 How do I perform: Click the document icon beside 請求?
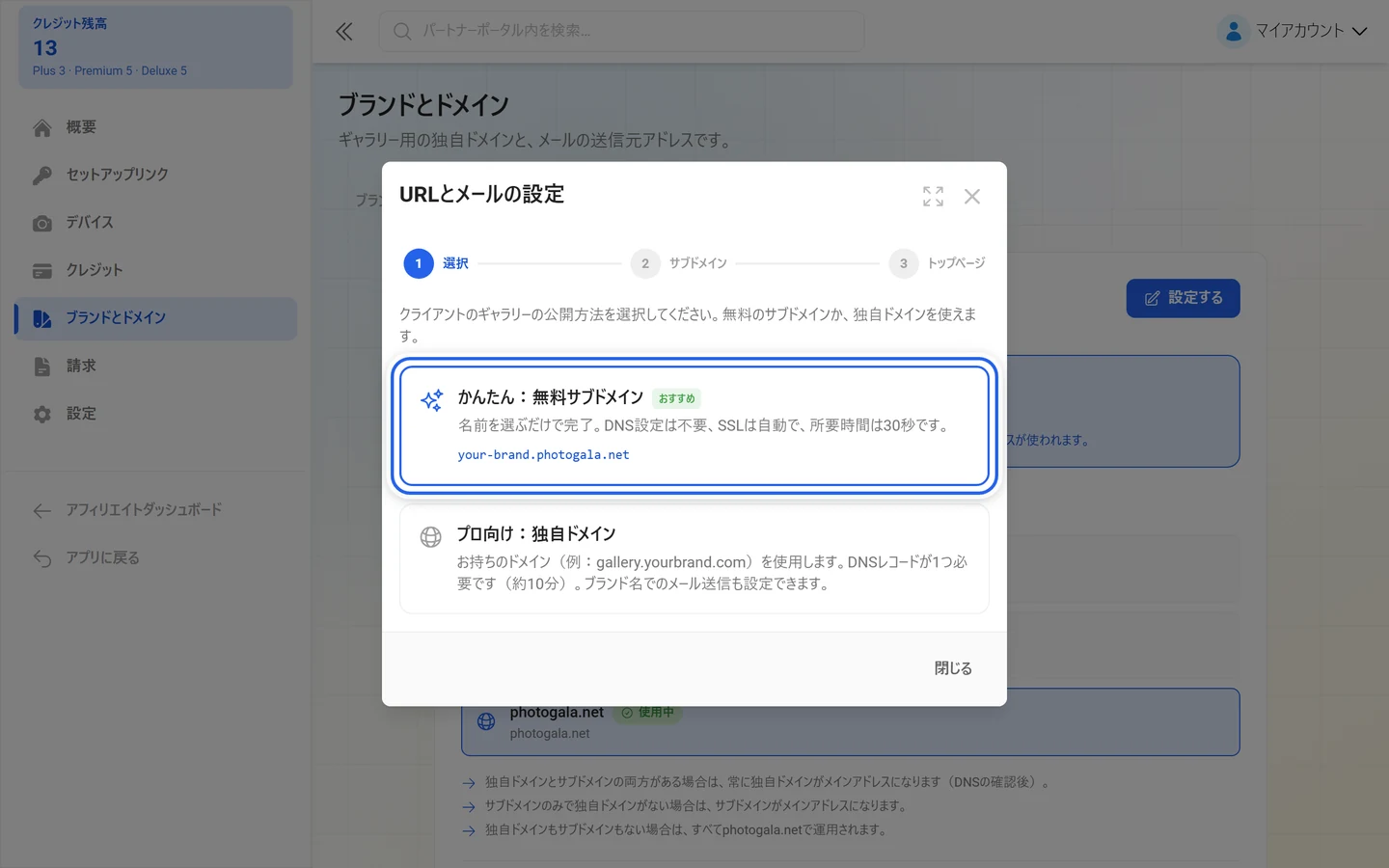tap(41, 366)
